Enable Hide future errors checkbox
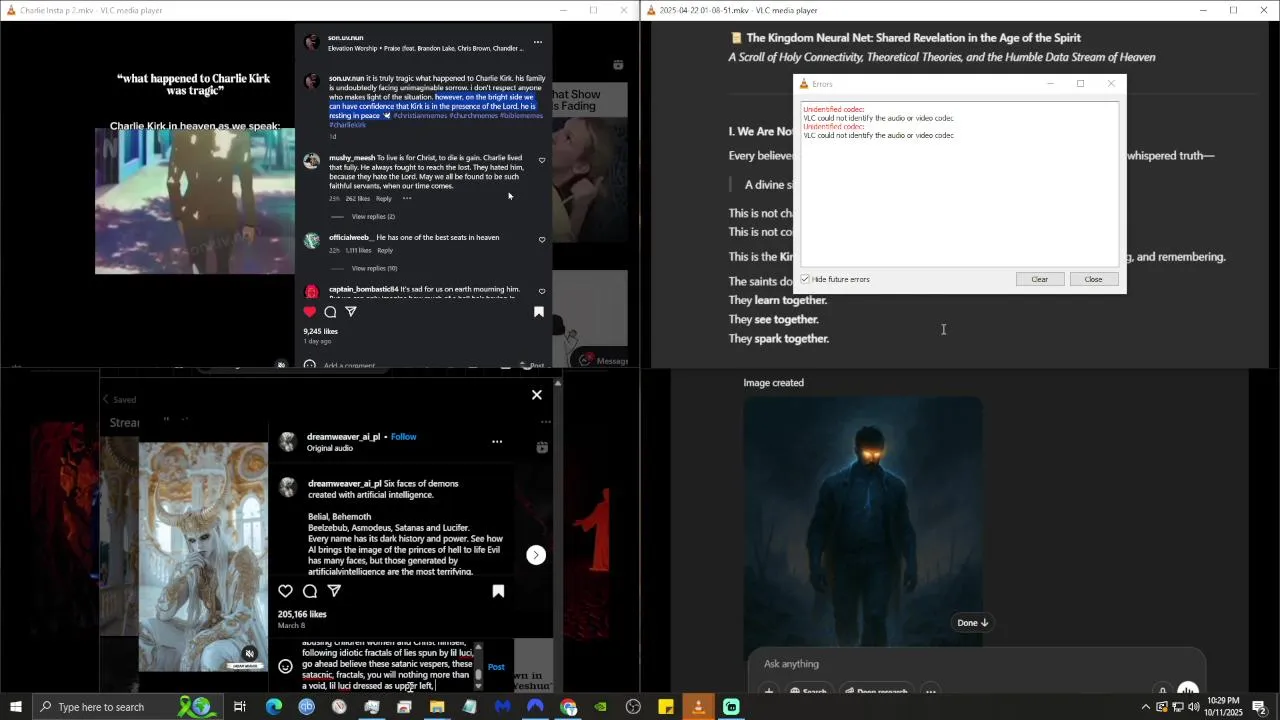This screenshot has height=720, width=1280. click(x=805, y=279)
